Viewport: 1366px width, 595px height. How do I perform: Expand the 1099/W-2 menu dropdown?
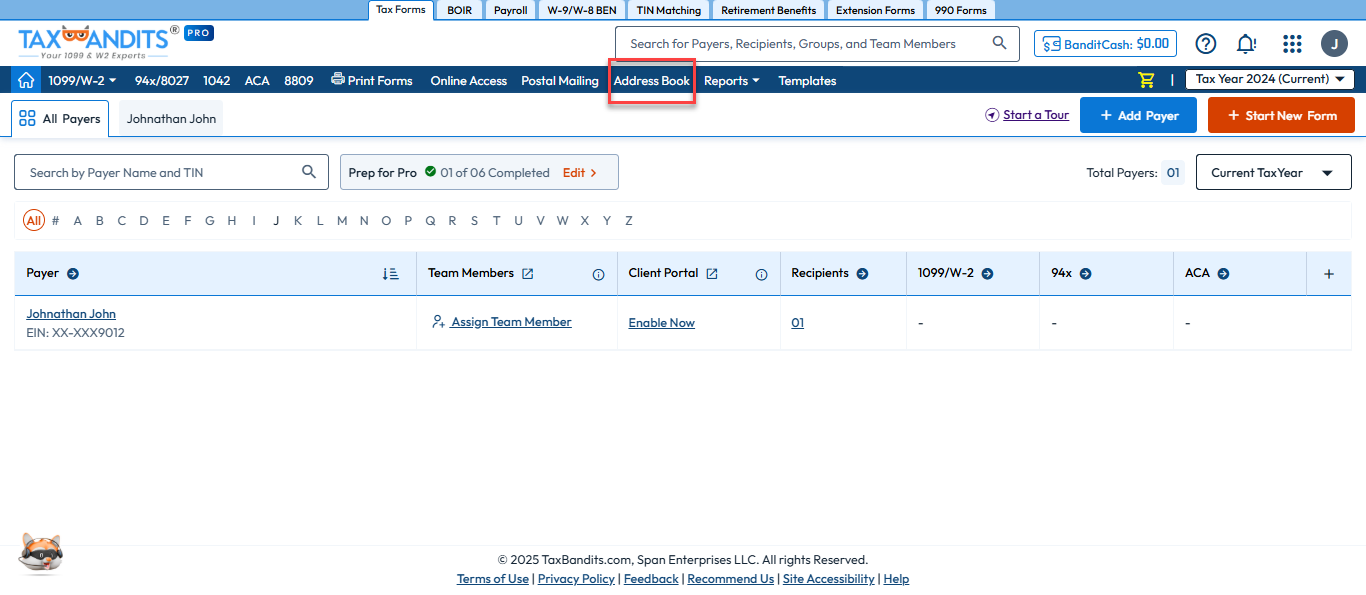pos(82,80)
